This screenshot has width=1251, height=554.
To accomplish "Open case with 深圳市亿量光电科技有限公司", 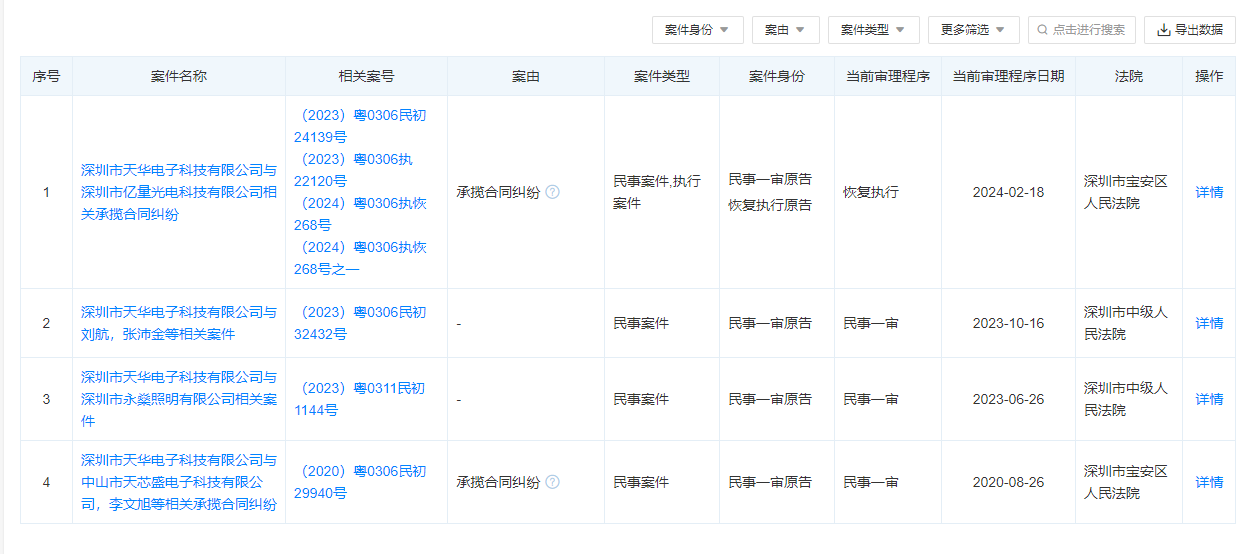I will pos(178,192).
